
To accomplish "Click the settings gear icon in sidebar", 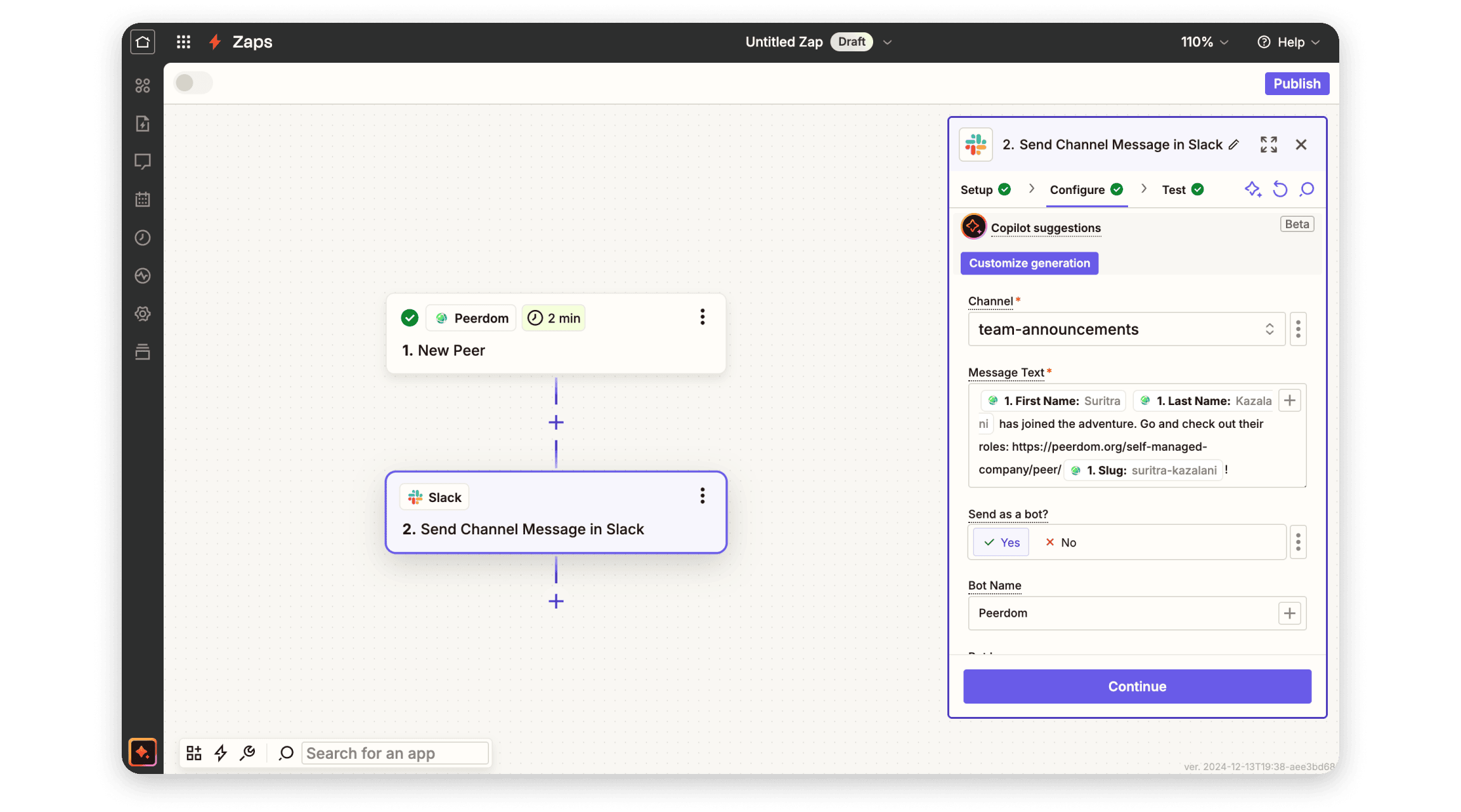I will (143, 314).
